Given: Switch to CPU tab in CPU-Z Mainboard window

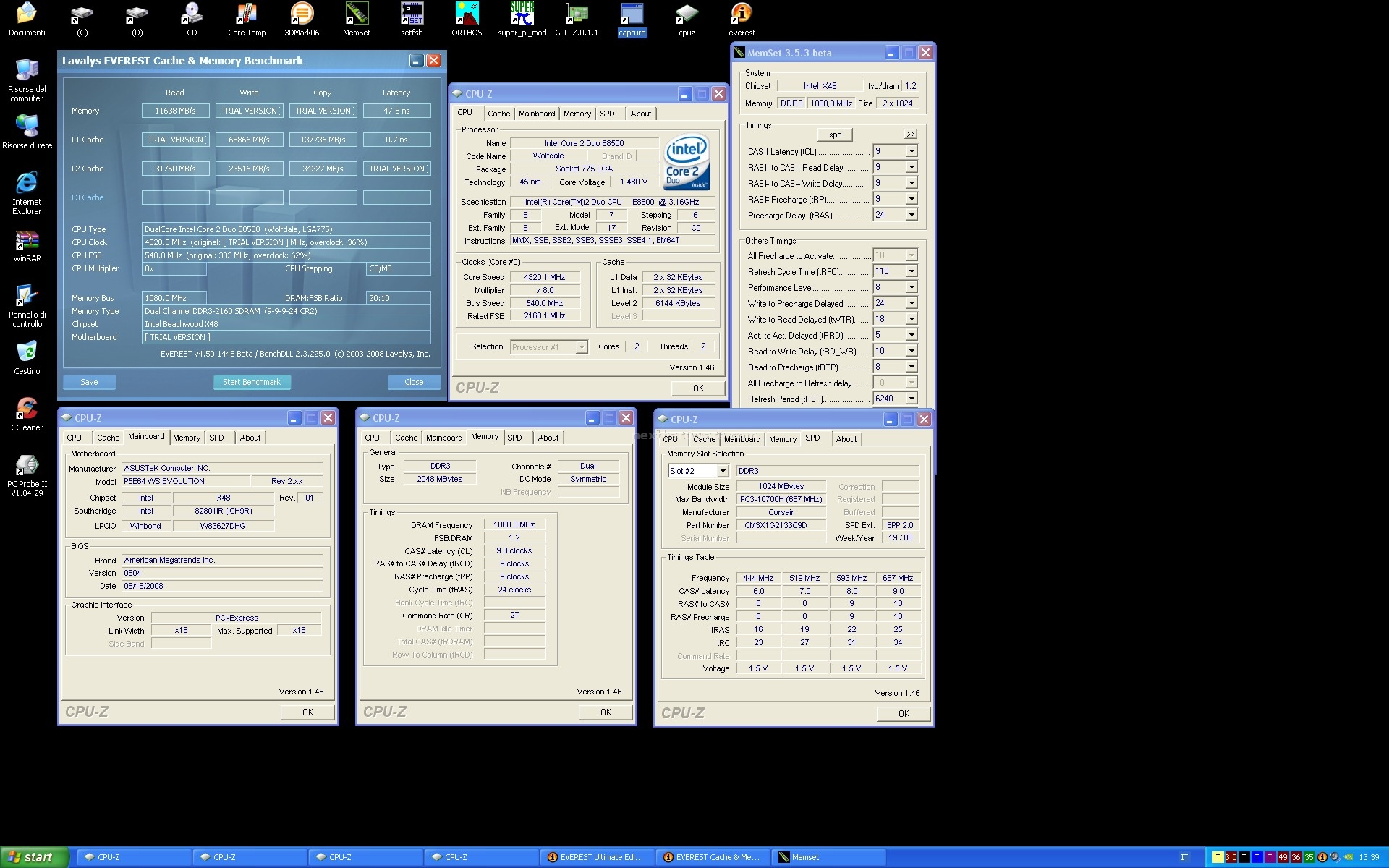Looking at the screenshot, I should pyautogui.click(x=75, y=438).
